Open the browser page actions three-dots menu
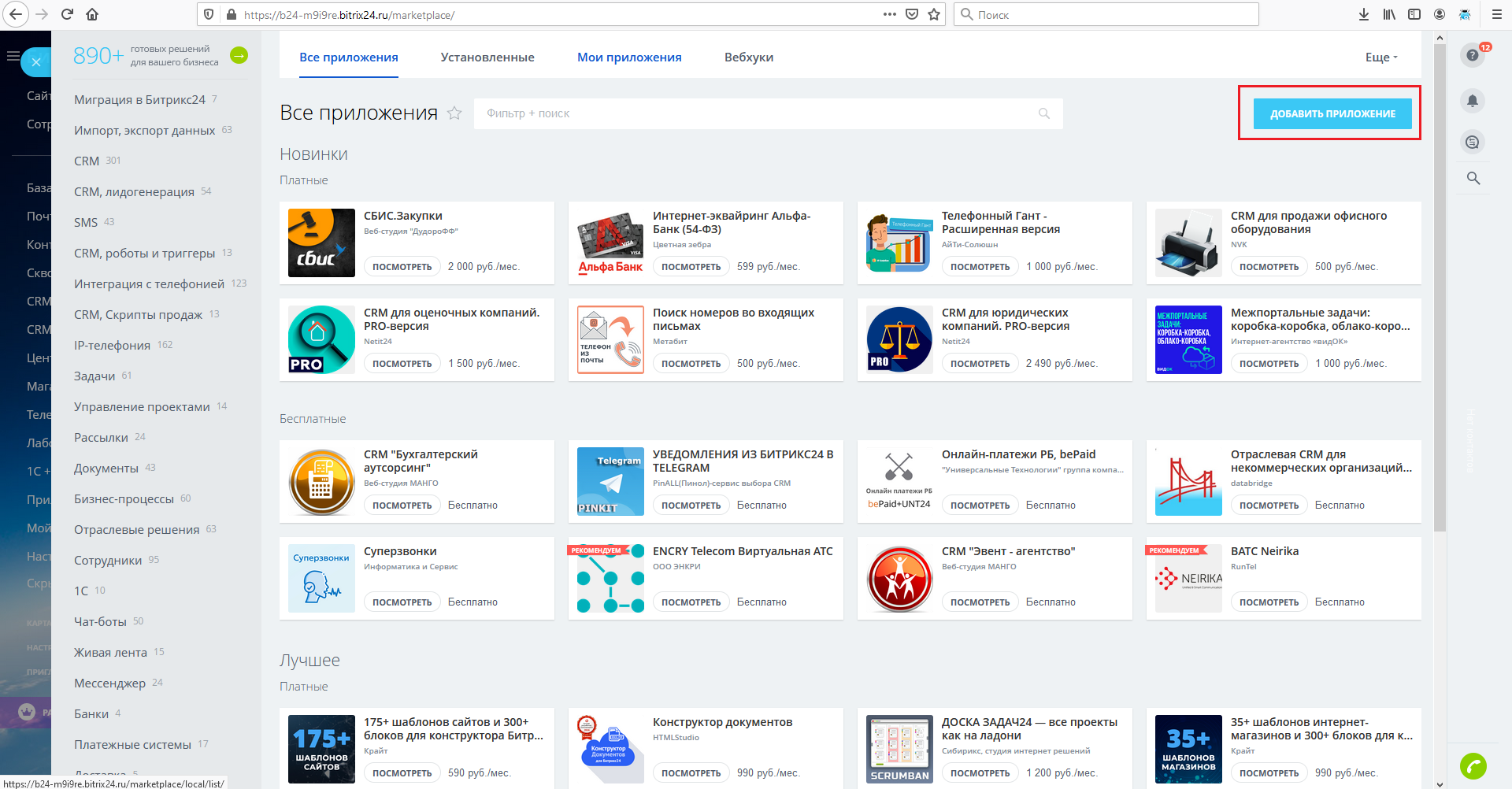 pyautogui.click(x=889, y=14)
